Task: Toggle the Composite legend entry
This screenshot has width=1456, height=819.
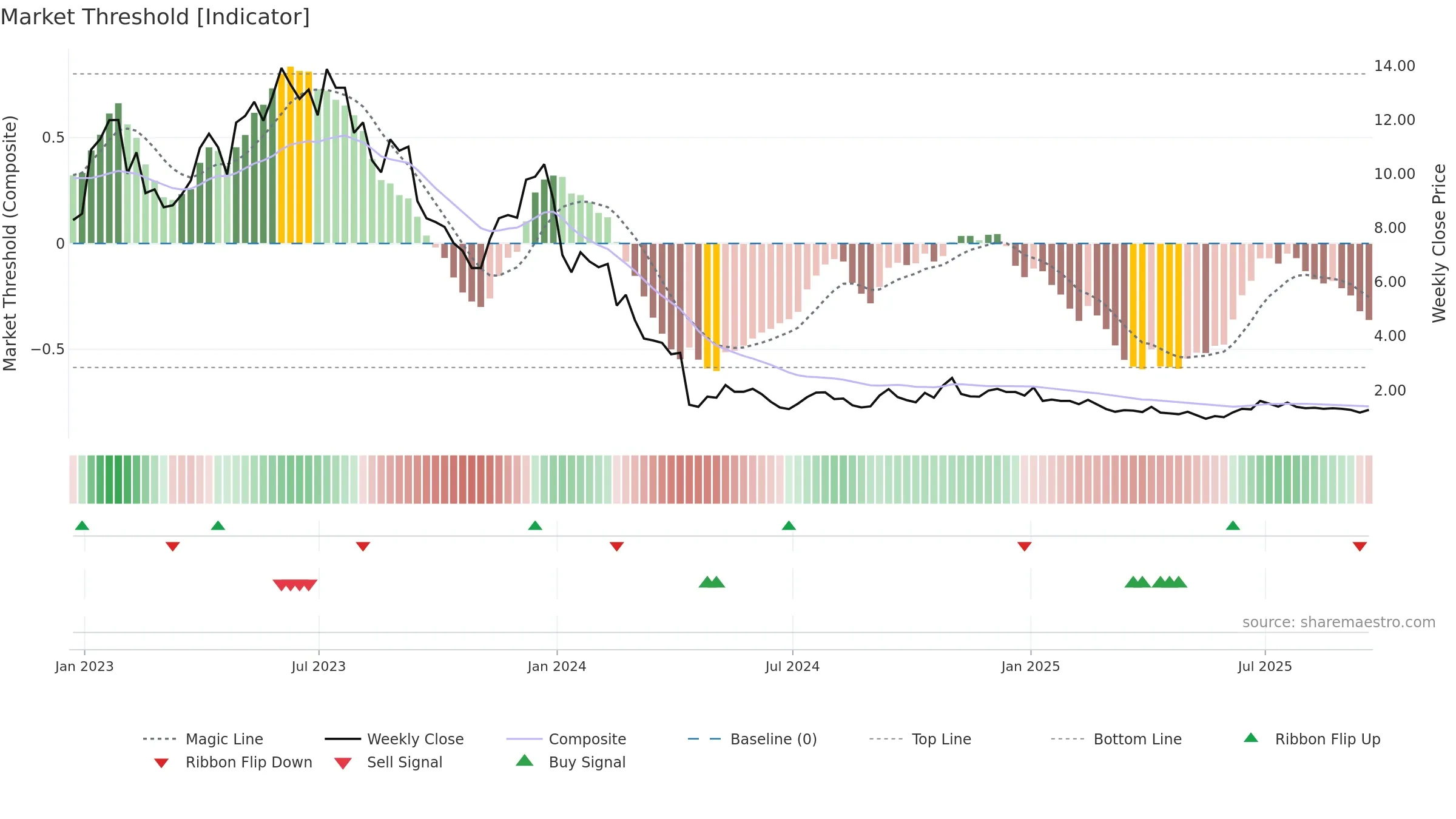Action: [566, 739]
